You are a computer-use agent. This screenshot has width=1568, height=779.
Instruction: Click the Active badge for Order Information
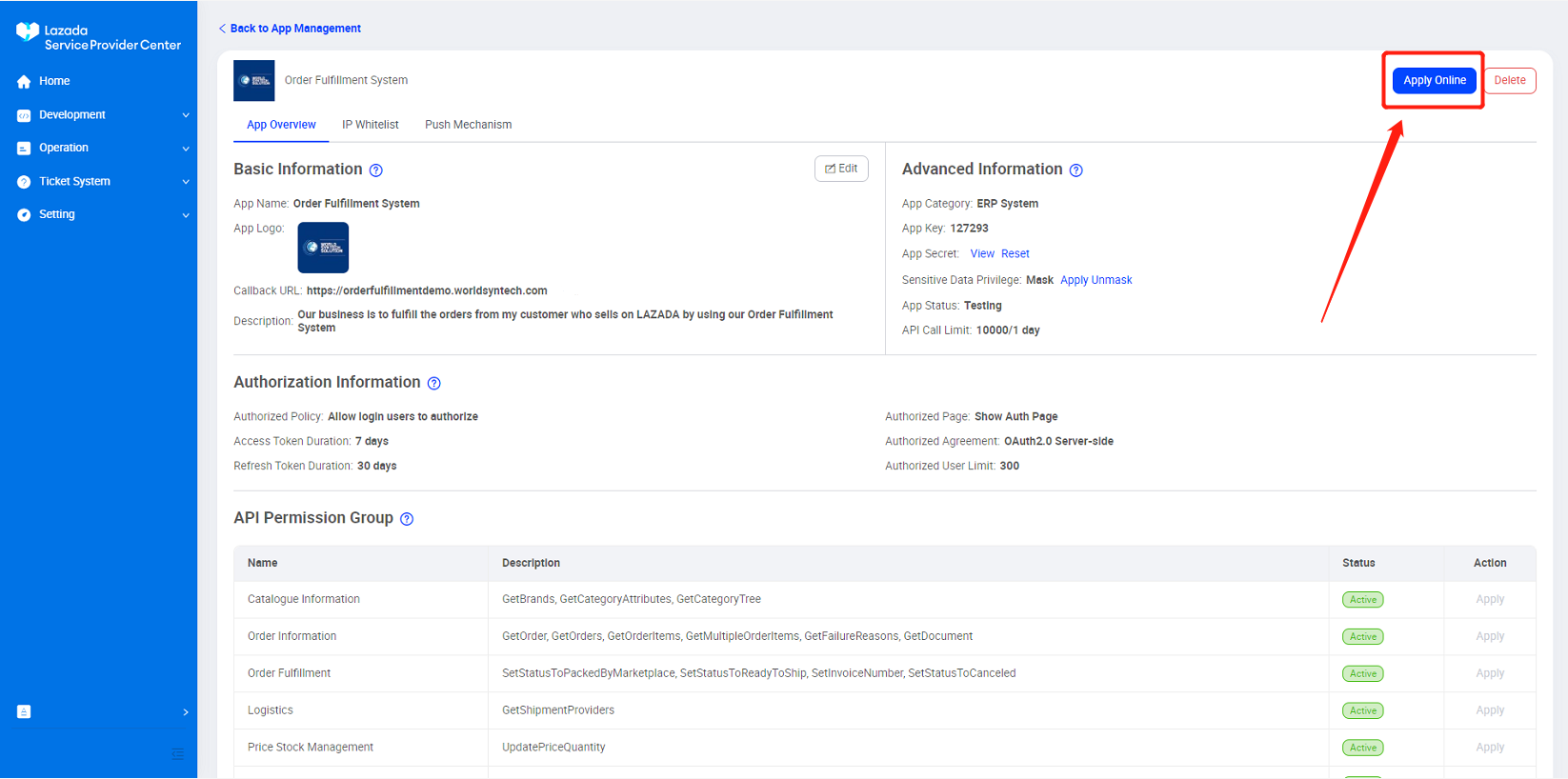click(1363, 637)
